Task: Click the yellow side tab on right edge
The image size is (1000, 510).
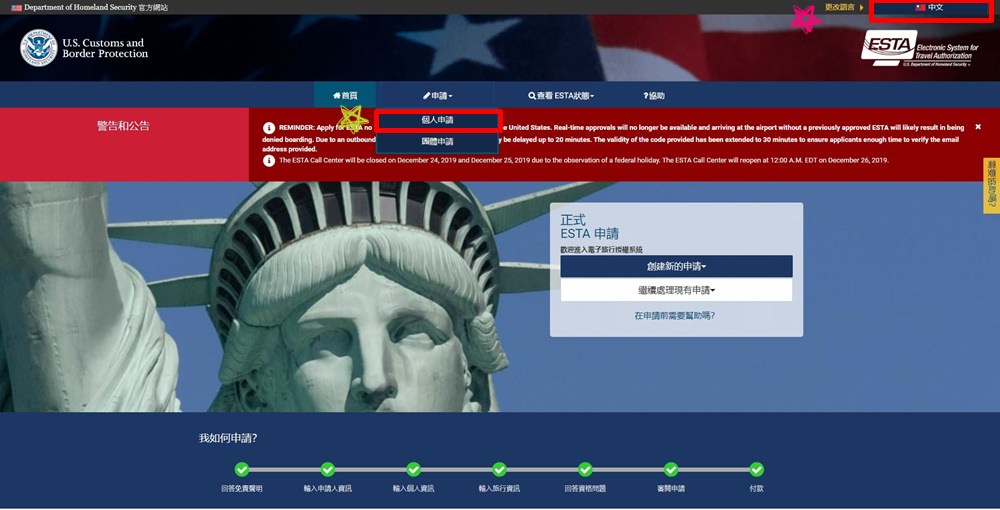Action: point(991,185)
